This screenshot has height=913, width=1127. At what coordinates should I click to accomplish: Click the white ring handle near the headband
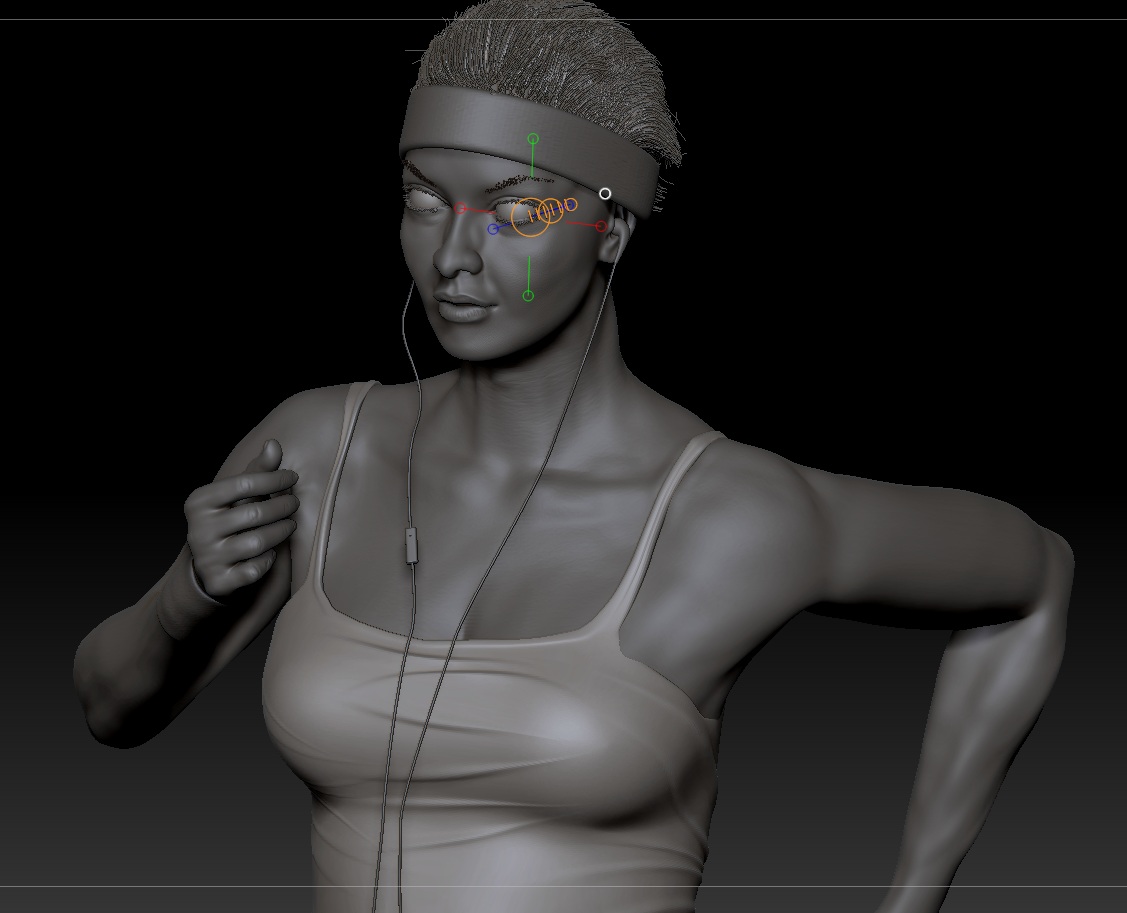[605, 193]
